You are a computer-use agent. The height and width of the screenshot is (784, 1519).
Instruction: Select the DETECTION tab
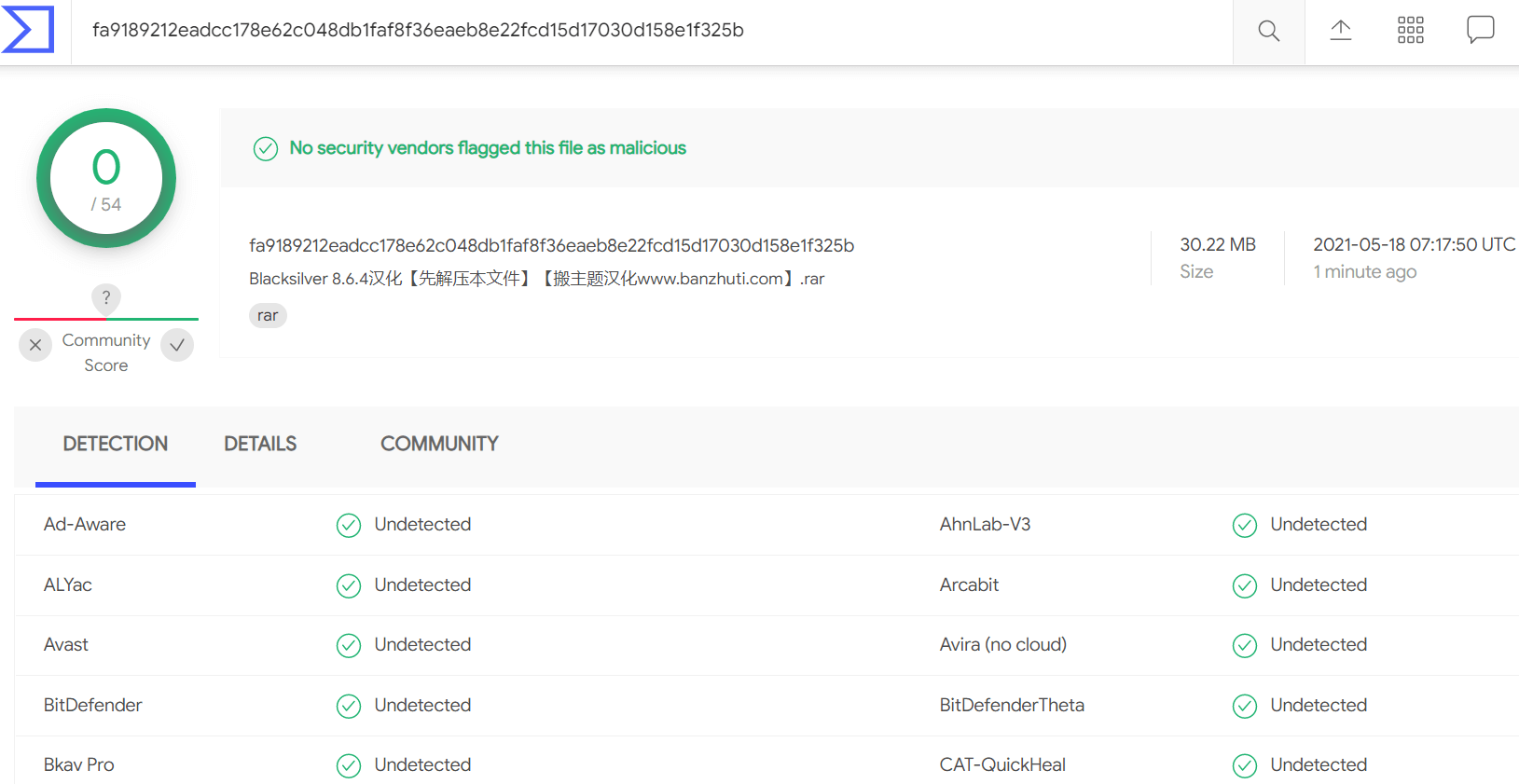tap(116, 444)
